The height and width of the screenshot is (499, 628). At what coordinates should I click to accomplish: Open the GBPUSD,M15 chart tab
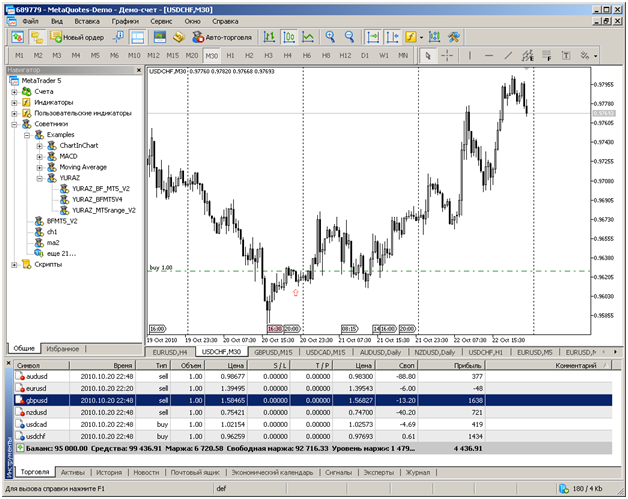[273, 352]
